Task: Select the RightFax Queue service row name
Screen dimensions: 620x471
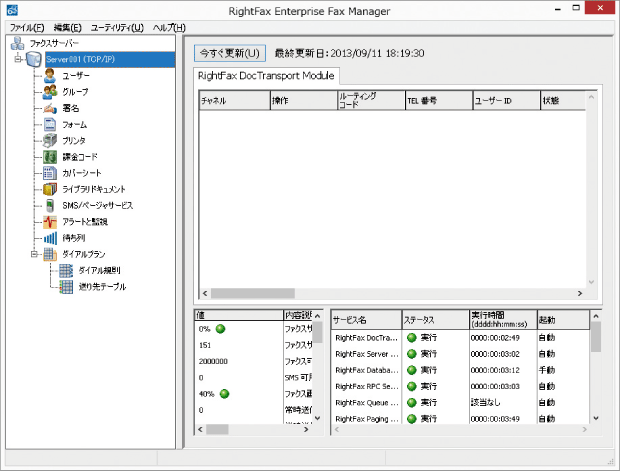Action: tap(366, 403)
